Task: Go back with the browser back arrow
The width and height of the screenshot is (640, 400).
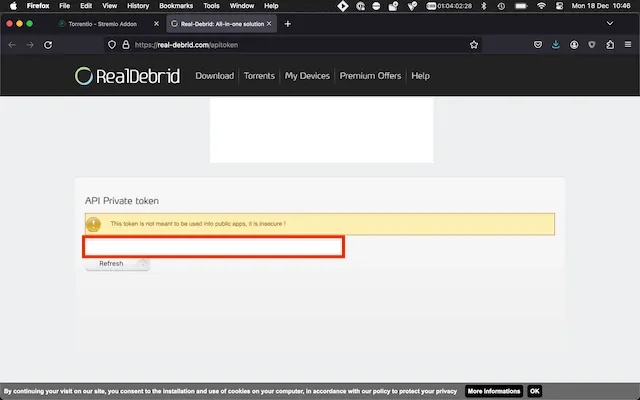Action: [x=12, y=45]
